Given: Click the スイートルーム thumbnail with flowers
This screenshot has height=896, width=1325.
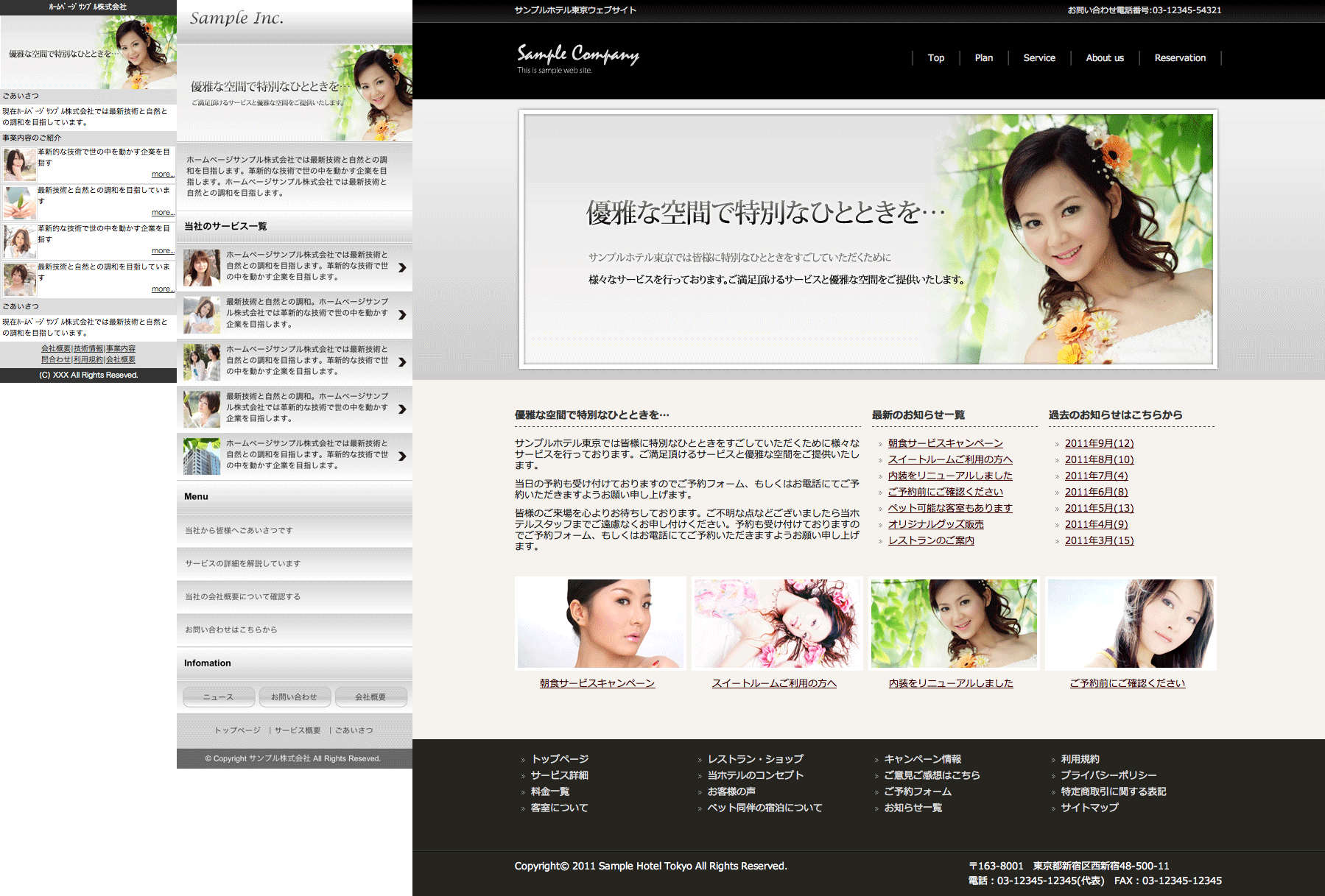Looking at the screenshot, I should [x=777, y=624].
